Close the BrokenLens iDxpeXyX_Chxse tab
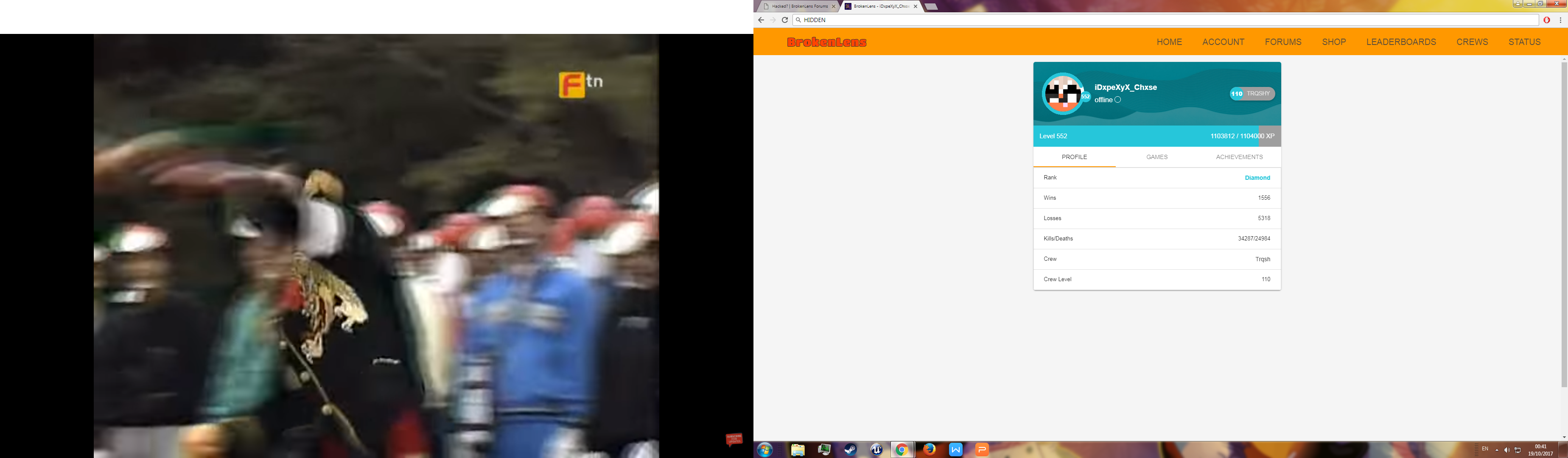 tap(916, 7)
